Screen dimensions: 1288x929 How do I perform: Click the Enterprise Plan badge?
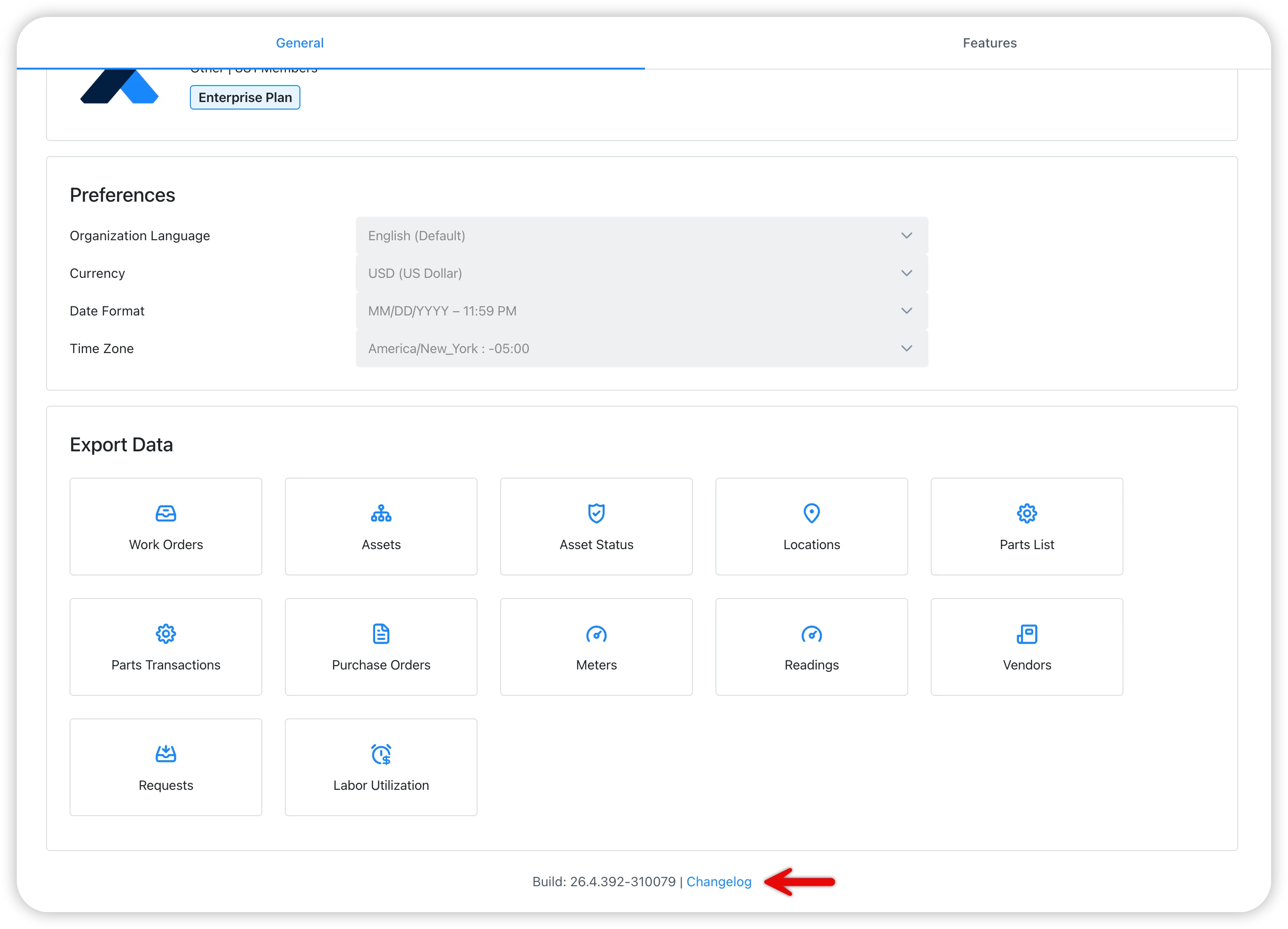coord(245,97)
